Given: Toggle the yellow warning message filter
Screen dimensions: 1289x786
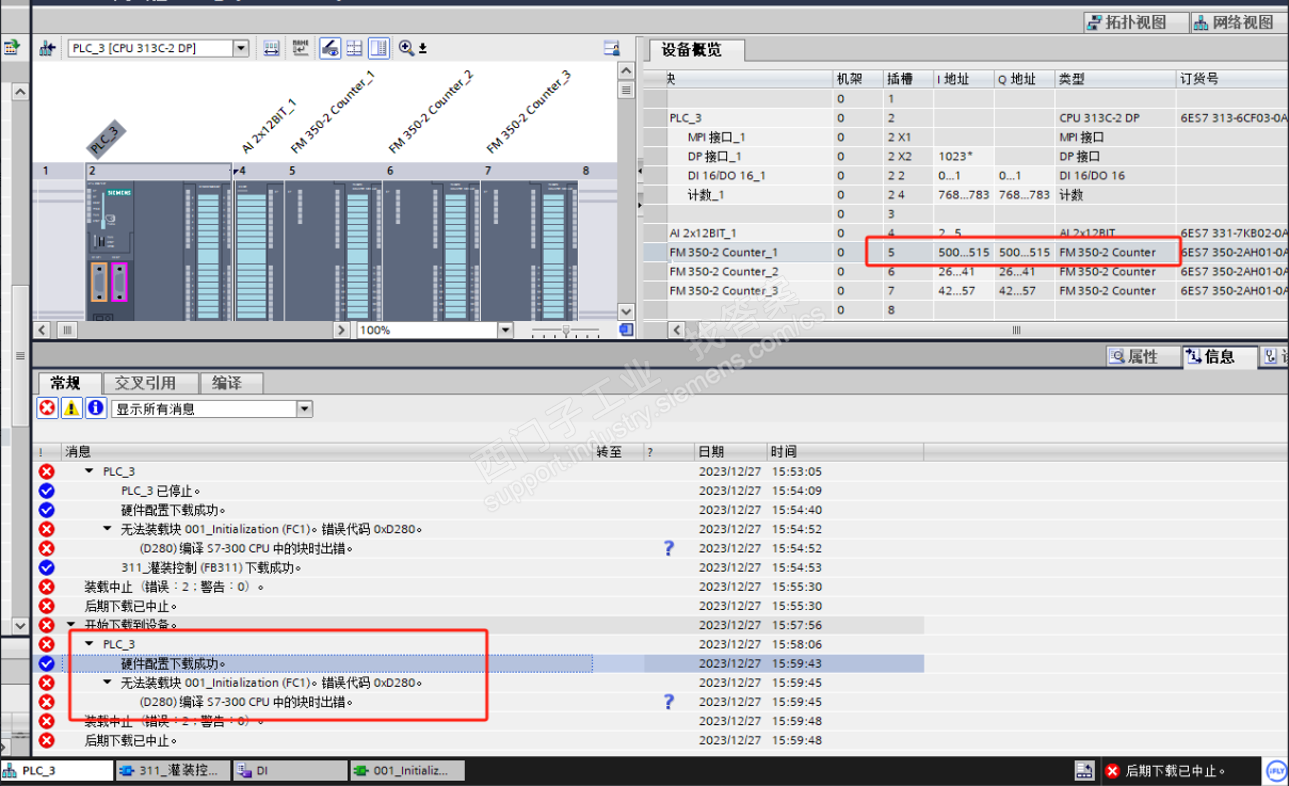Looking at the screenshot, I should click(72, 408).
